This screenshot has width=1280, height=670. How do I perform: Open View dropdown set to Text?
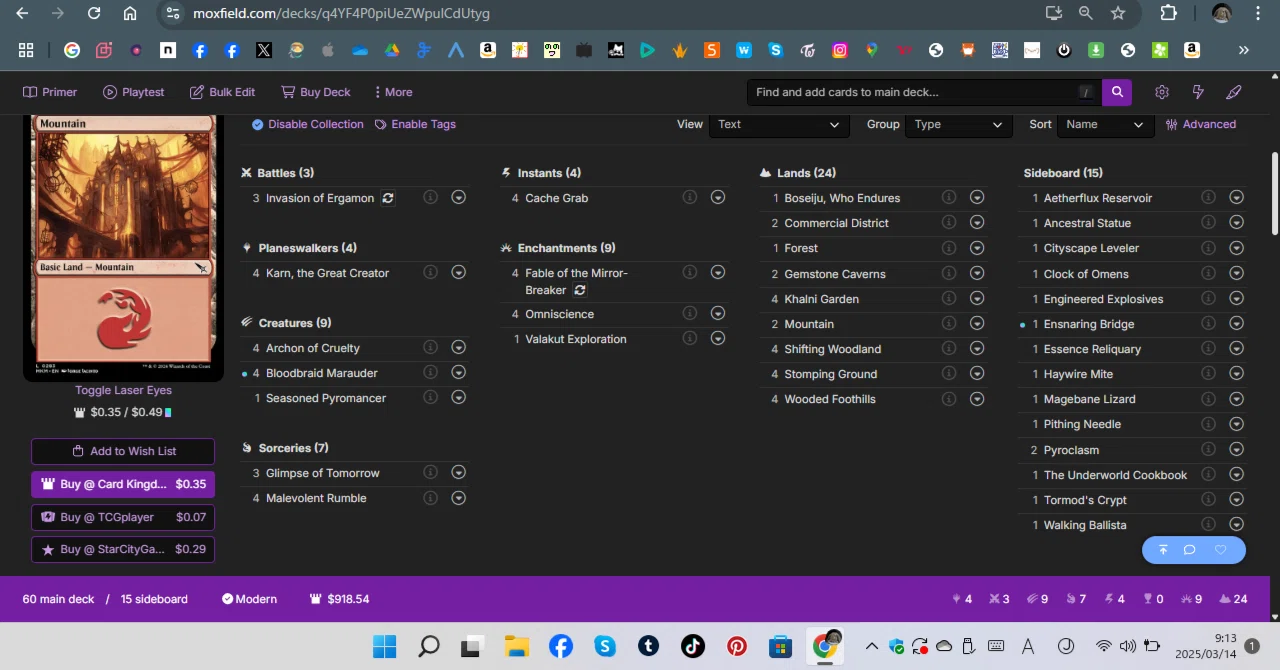tap(779, 124)
